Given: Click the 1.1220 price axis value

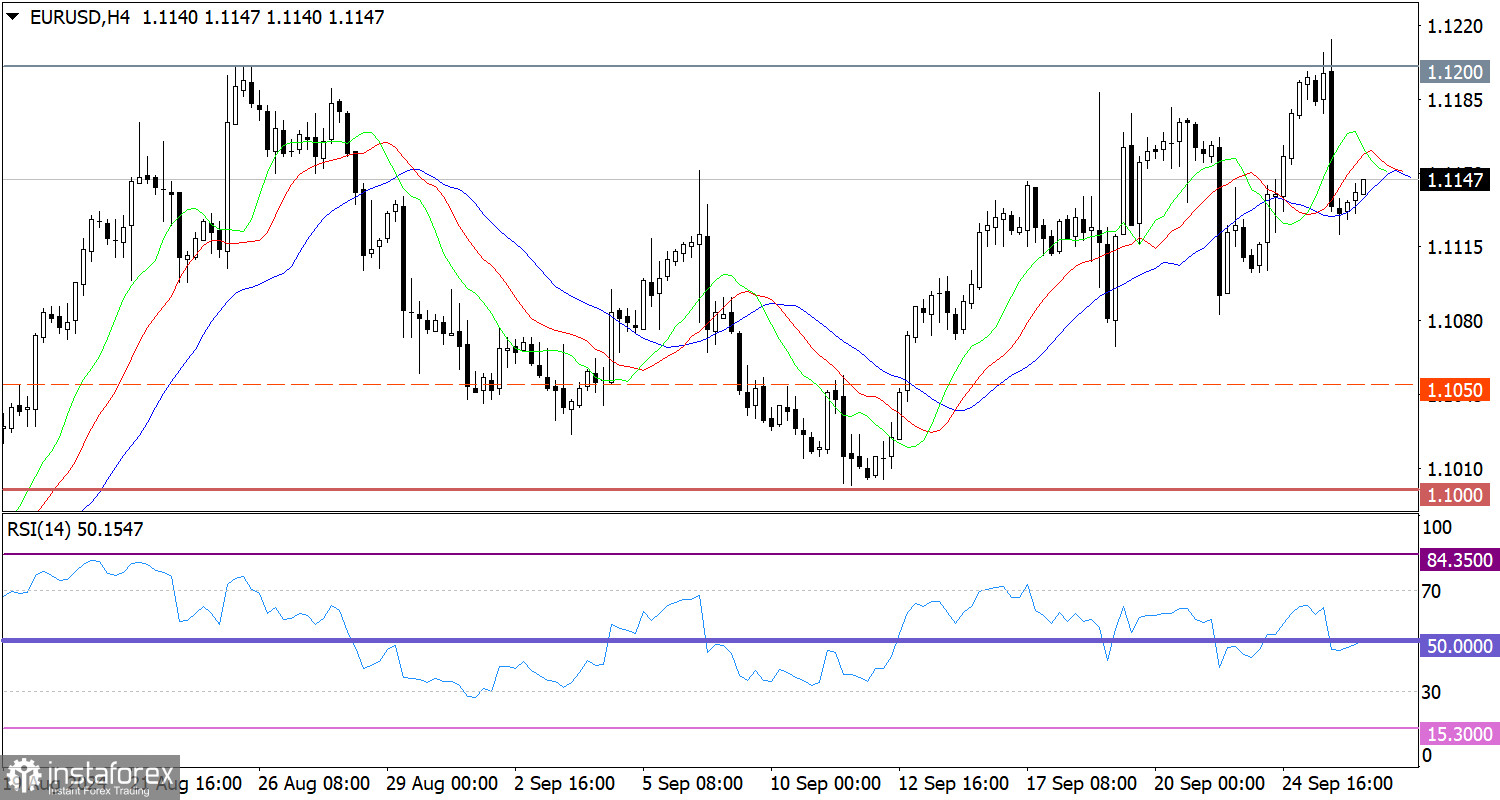Looking at the screenshot, I should pyautogui.click(x=1455, y=28).
